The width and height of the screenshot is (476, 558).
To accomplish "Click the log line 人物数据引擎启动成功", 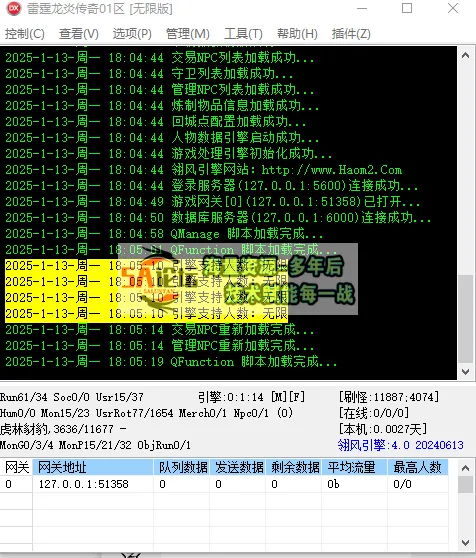I will [162, 138].
